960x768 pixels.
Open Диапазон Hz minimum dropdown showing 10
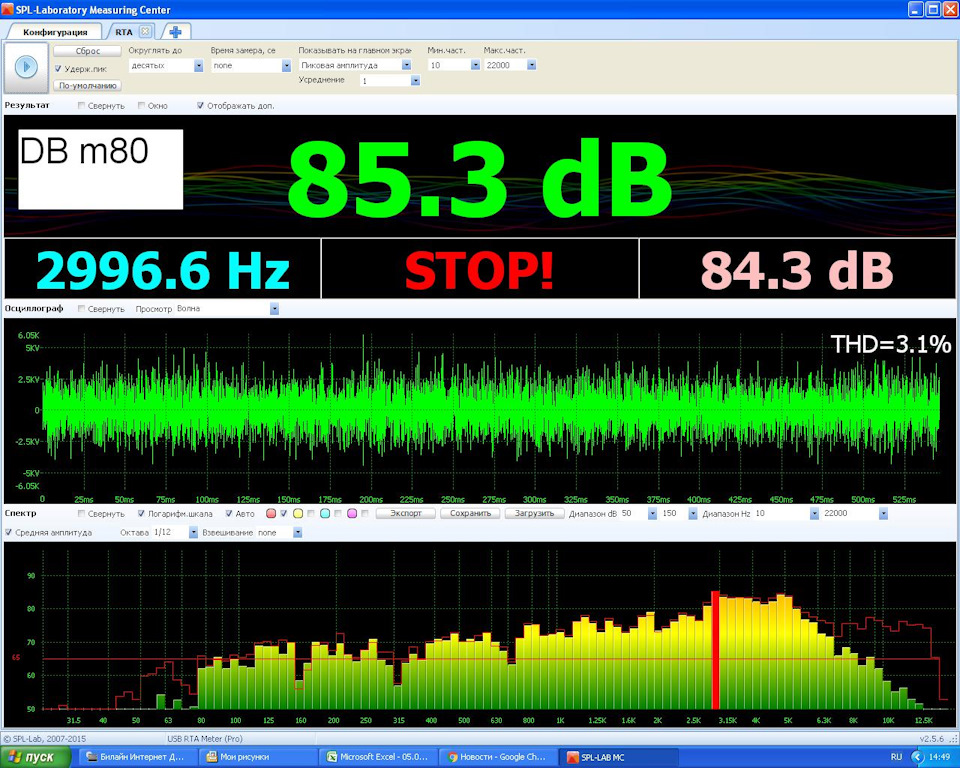tap(814, 513)
